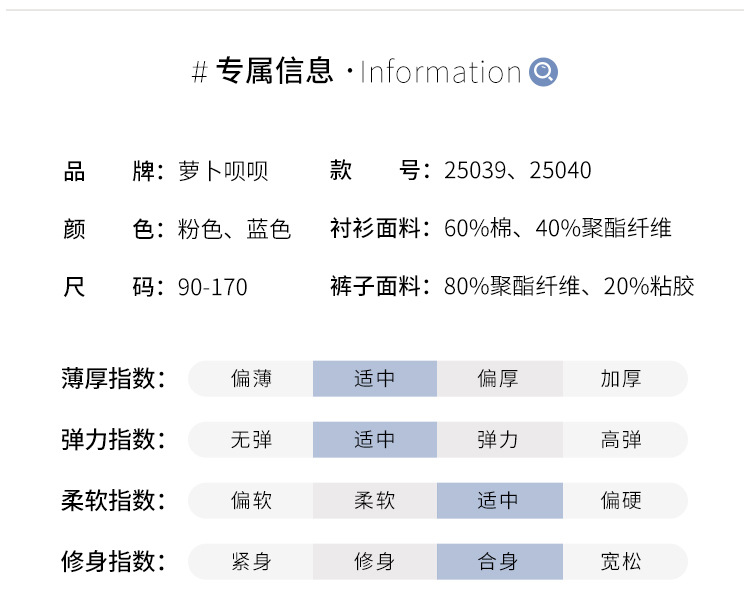This screenshot has width=750, height=608.
Task: Select 偏薄 in the 薄厚指数 row
Action: coord(251,379)
